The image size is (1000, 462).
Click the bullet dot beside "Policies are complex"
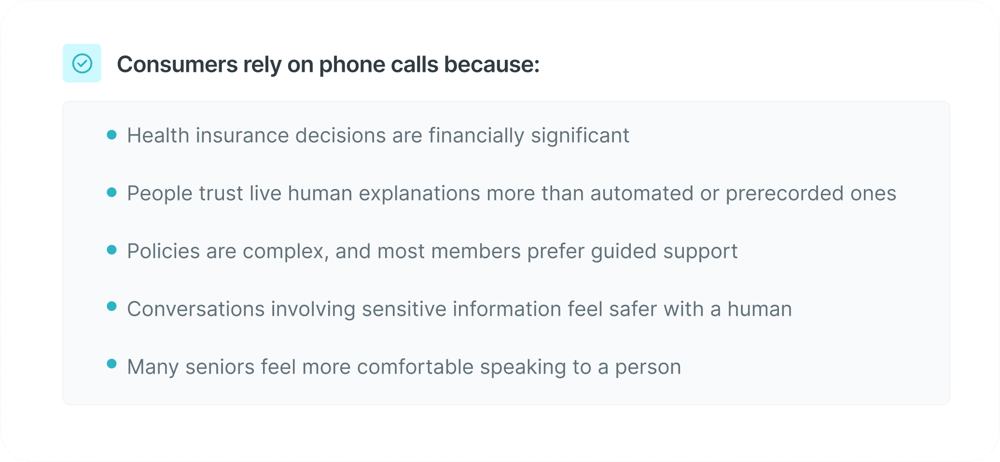pyautogui.click(x=111, y=250)
